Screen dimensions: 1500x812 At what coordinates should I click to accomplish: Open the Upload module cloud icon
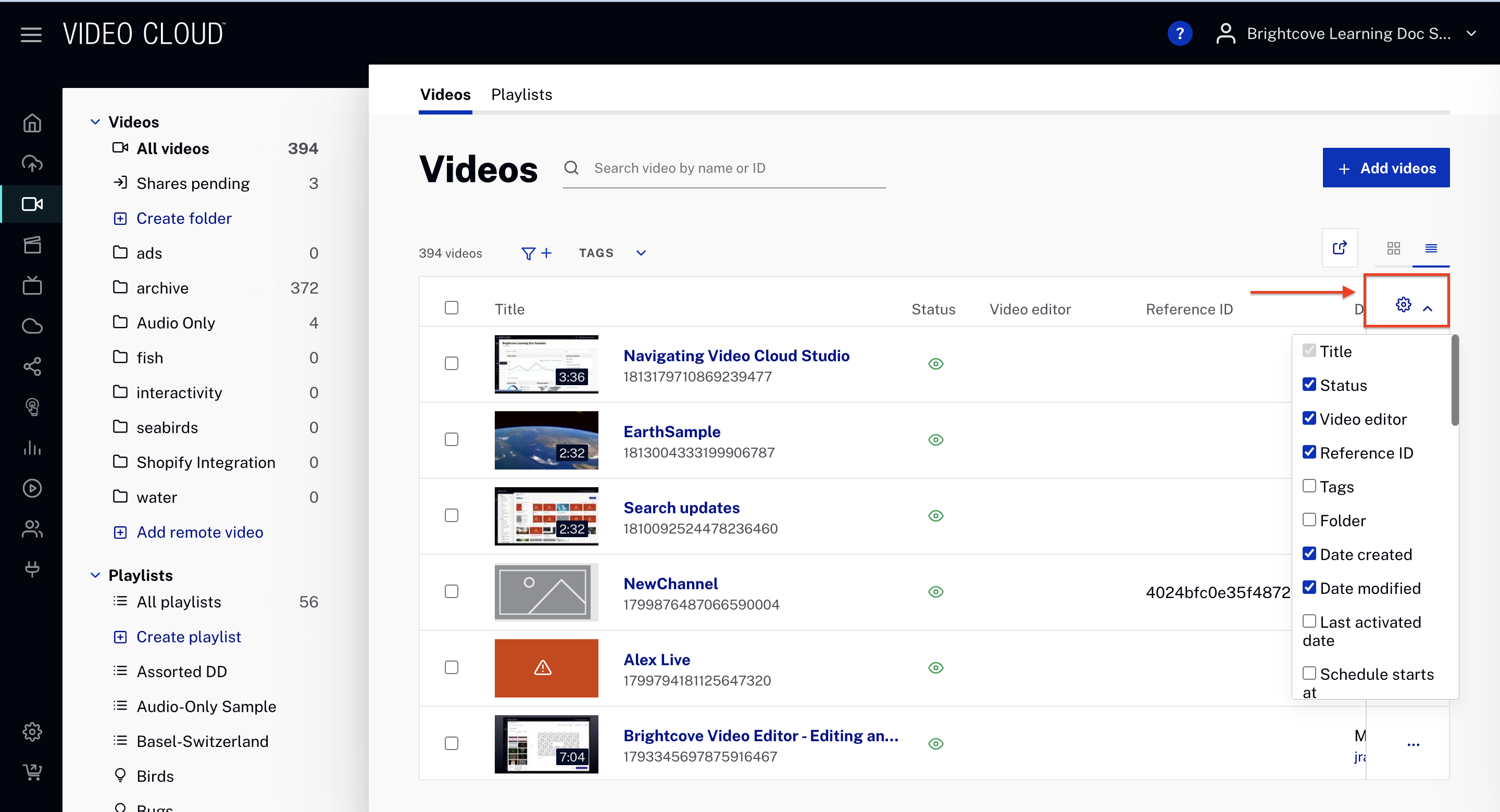[32, 163]
